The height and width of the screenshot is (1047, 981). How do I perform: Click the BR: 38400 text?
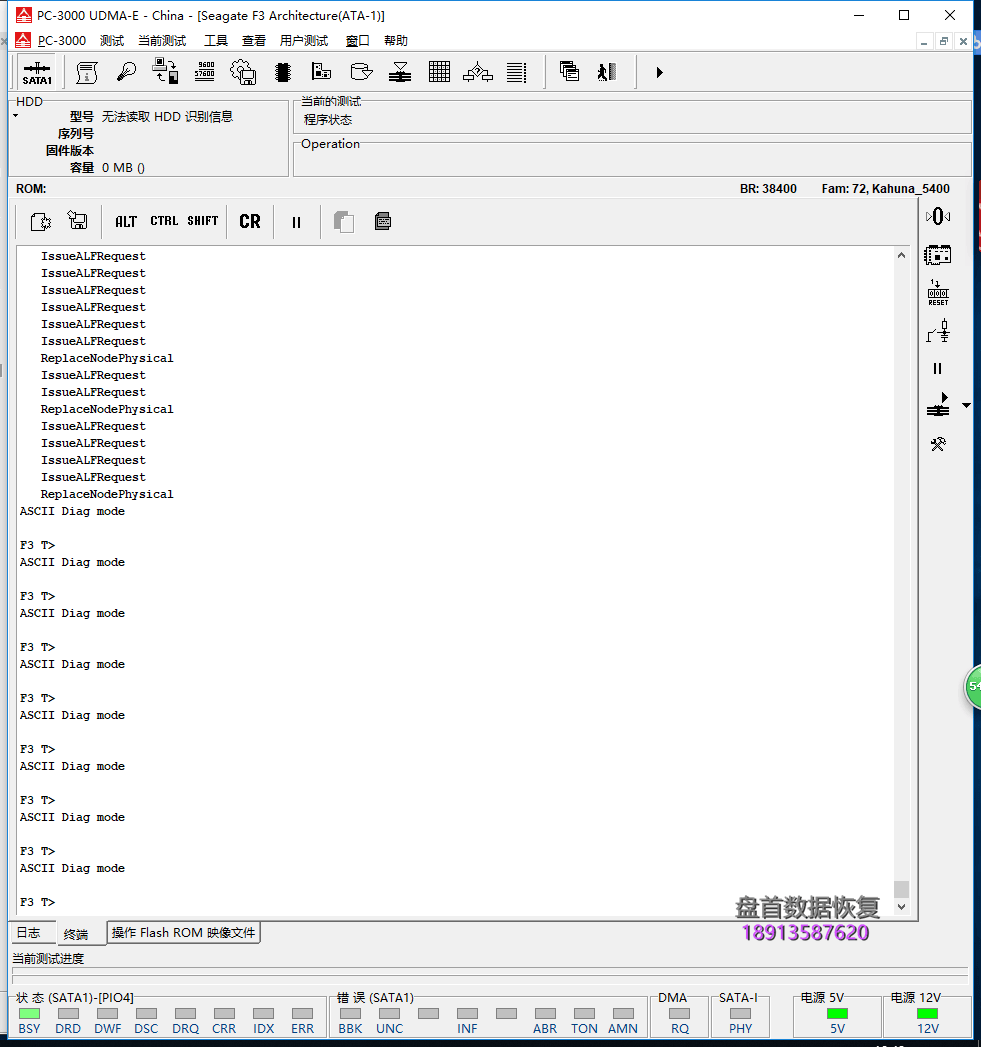(x=768, y=189)
